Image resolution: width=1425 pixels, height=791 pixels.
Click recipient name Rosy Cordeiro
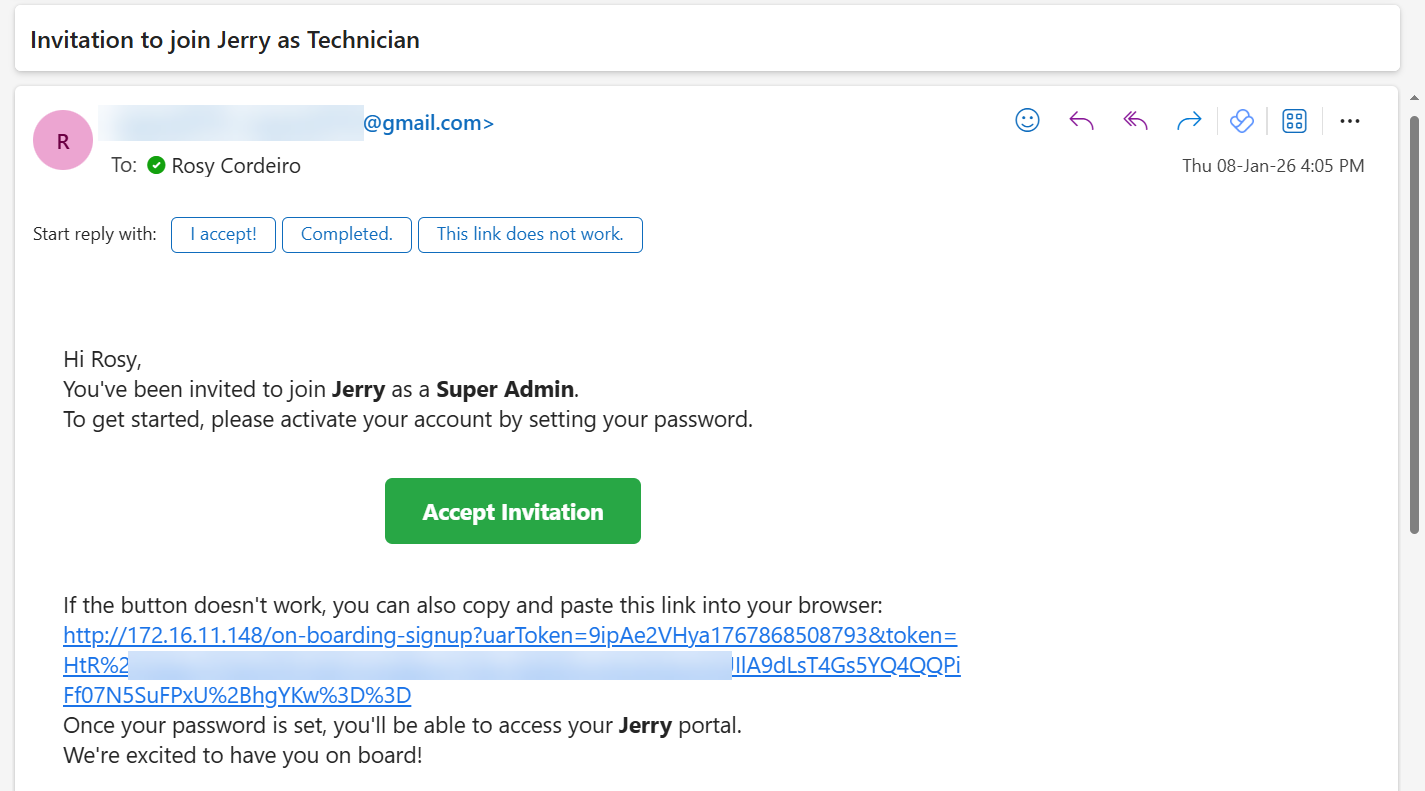click(x=236, y=166)
